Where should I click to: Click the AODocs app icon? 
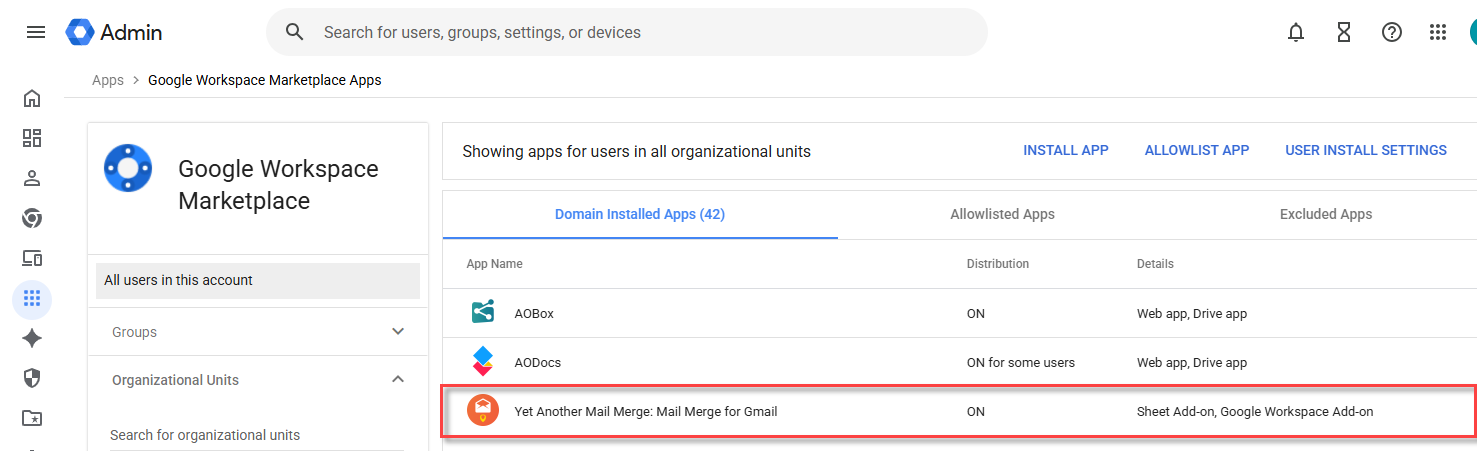[483, 362]
